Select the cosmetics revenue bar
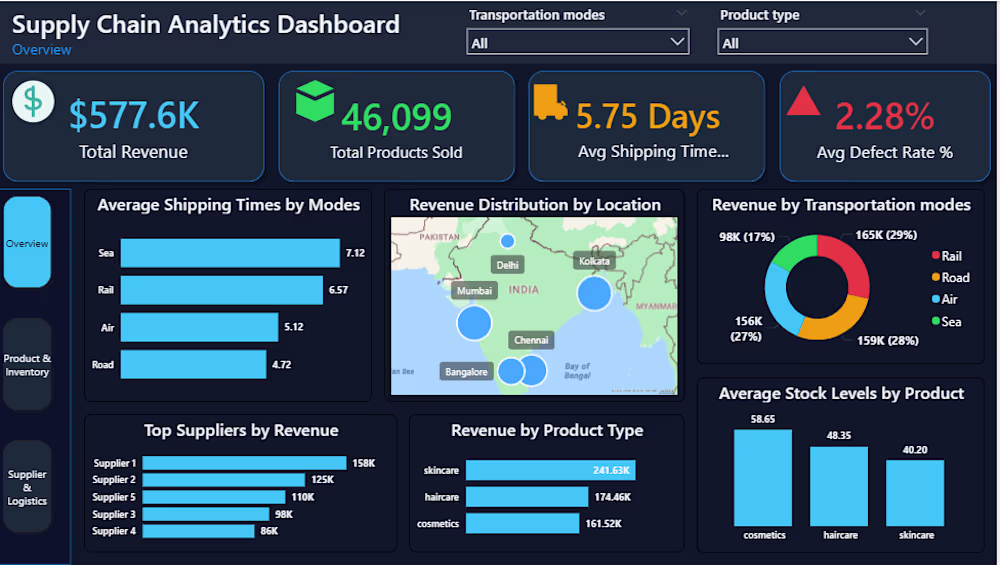The image size is (1000, 565). [x=522, y=524]
